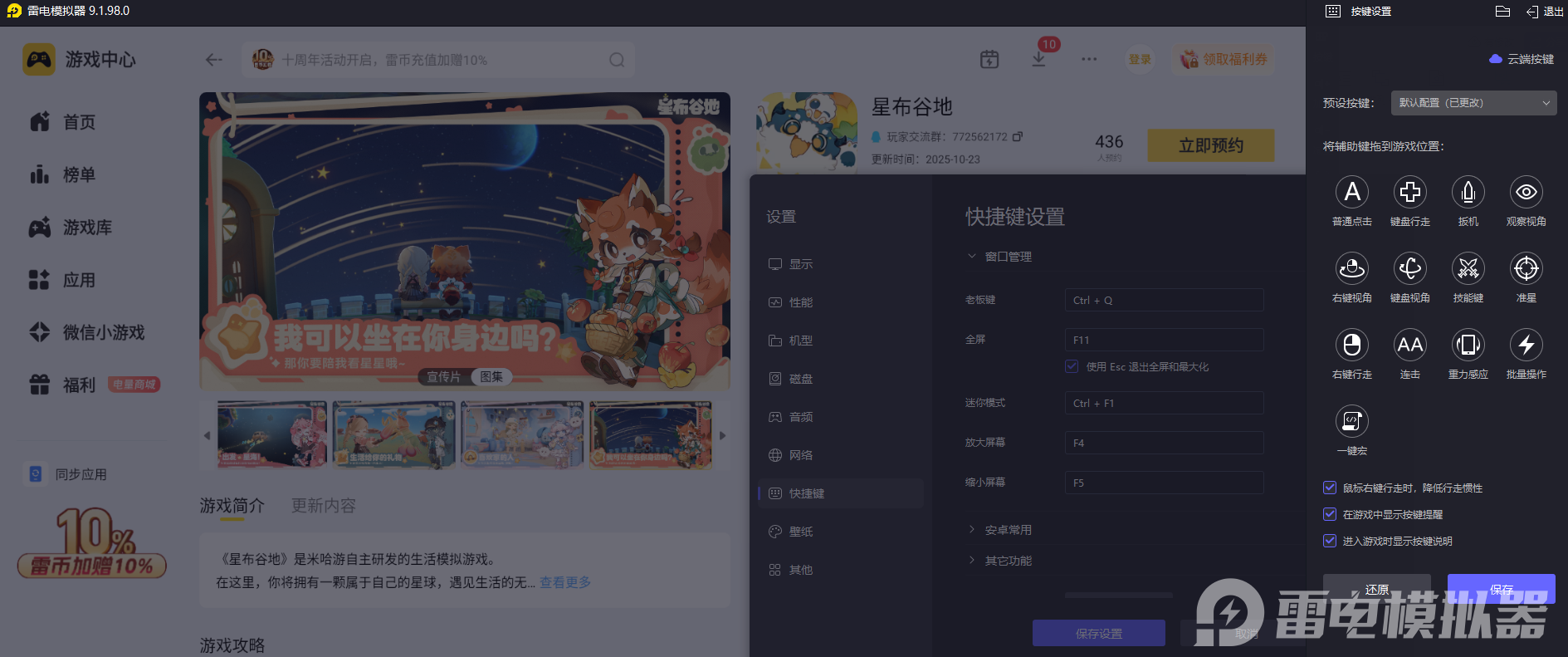Click the back arrow in Game Center

[x=214, y=59]
